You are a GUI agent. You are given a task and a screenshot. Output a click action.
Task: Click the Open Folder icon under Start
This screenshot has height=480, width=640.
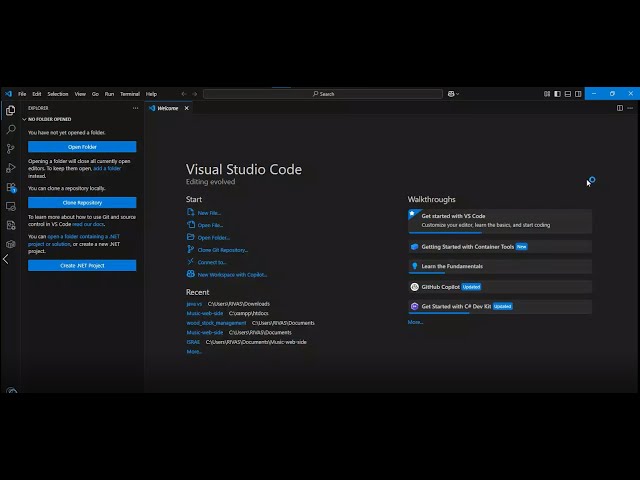(x=191, y=237)
